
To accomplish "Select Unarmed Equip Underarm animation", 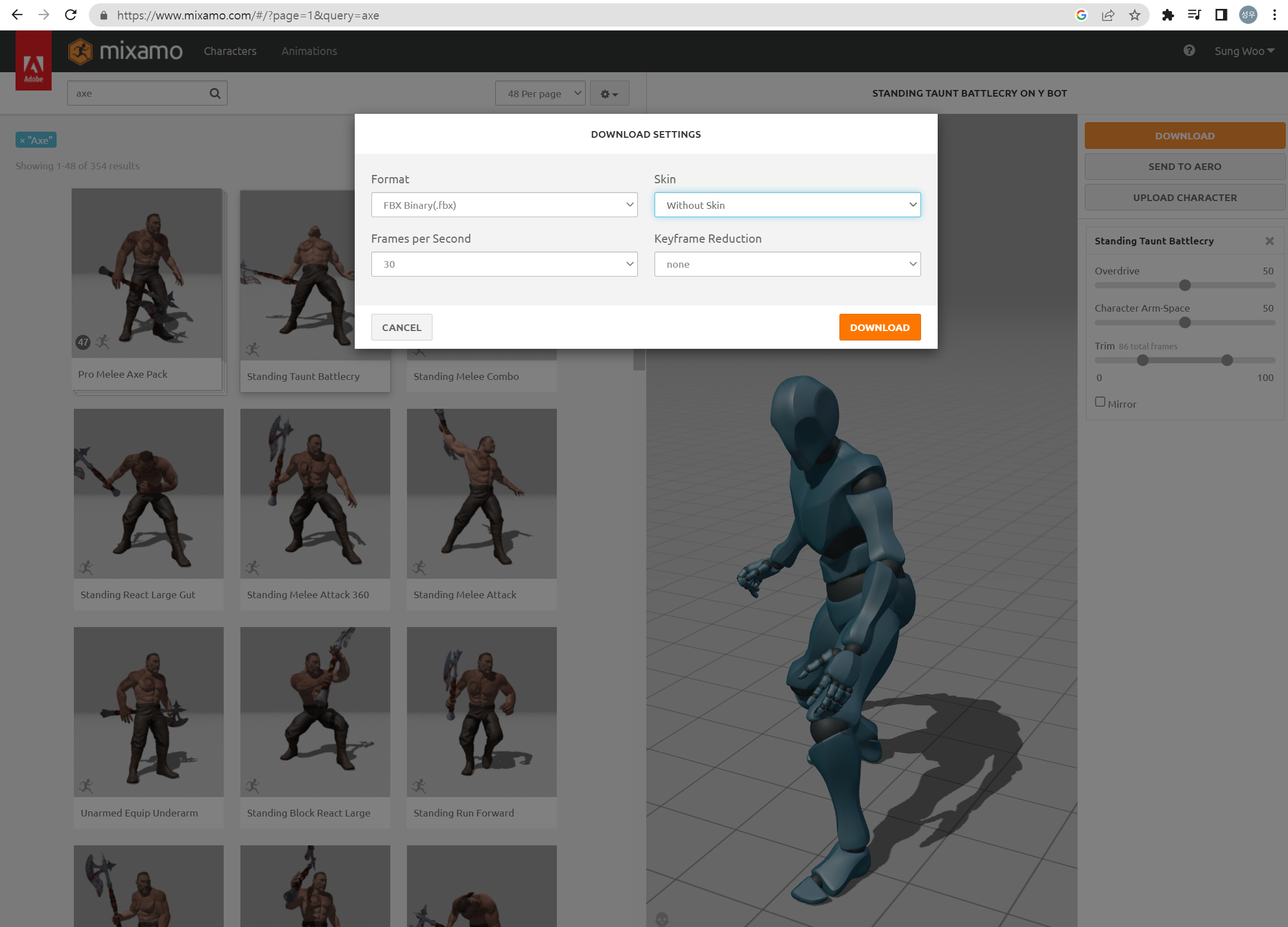I will (x=148, y=728).
